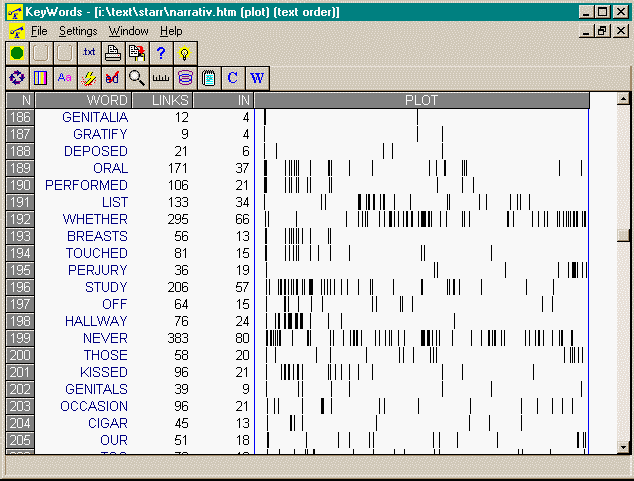Open the Settings menu

pyautogui.click(x=78, y=31)
